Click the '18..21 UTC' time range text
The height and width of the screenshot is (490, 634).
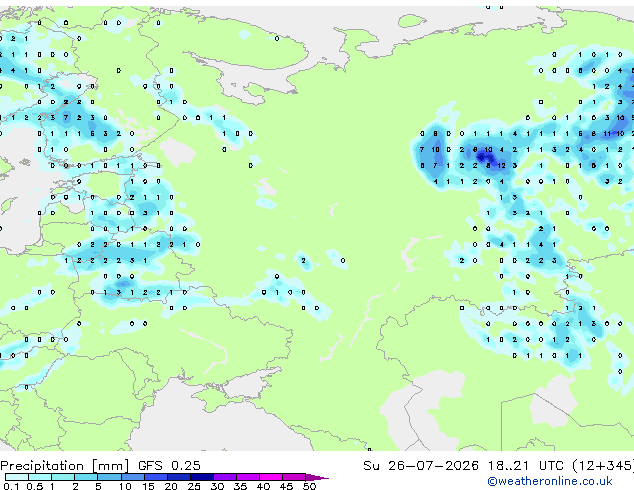(x=525, y=466)
